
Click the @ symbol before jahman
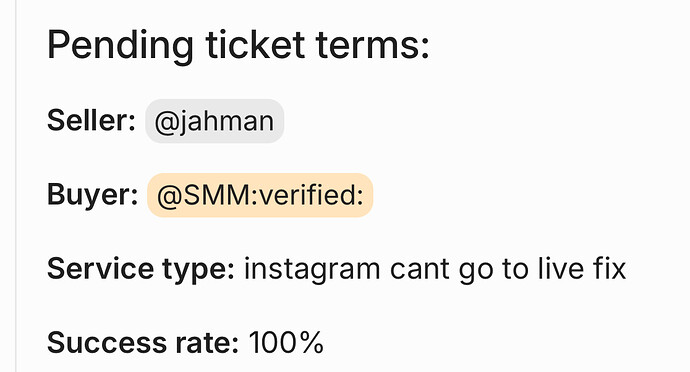point(165,122)
